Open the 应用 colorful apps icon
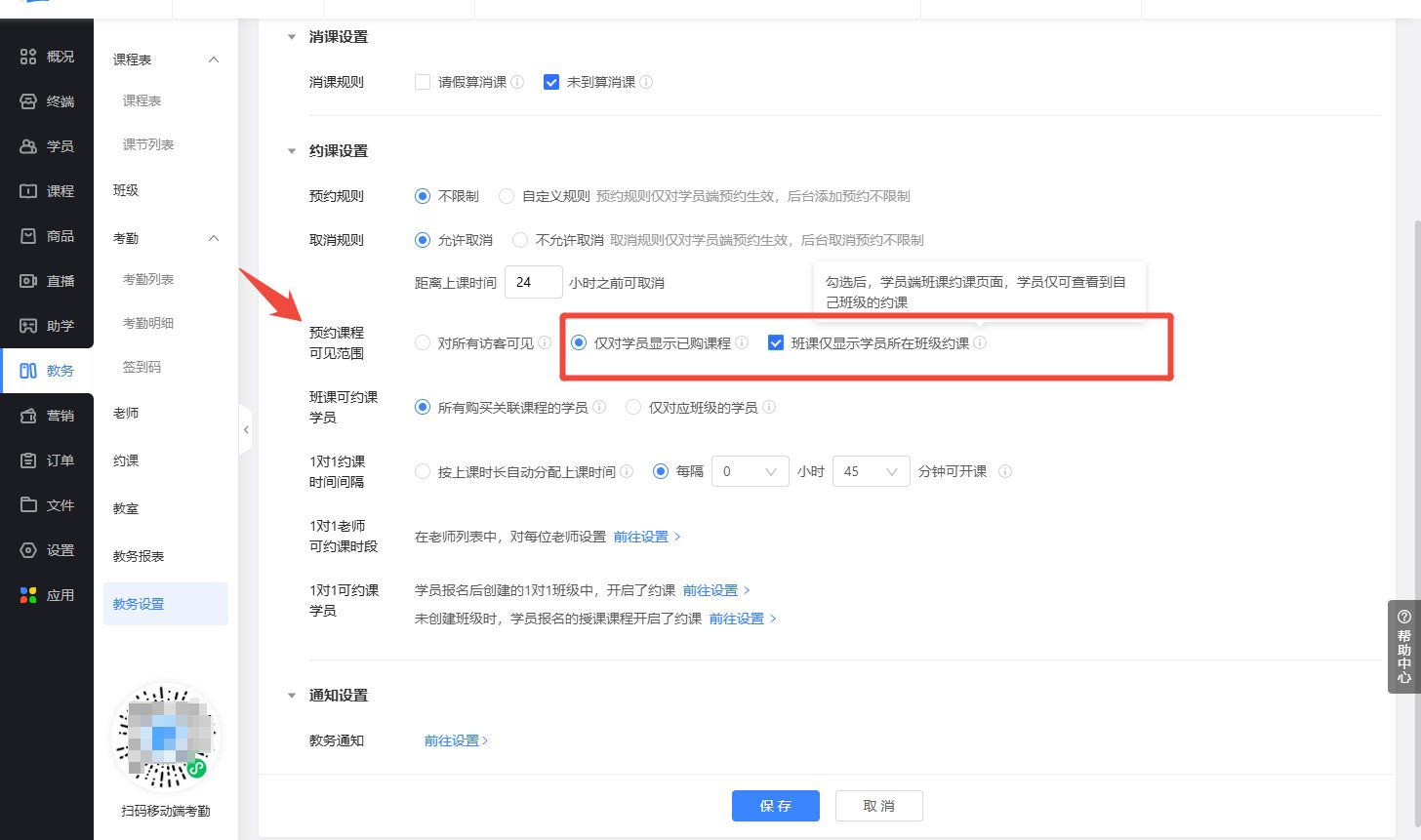The image size is (1421, 840). click(28, 595)
